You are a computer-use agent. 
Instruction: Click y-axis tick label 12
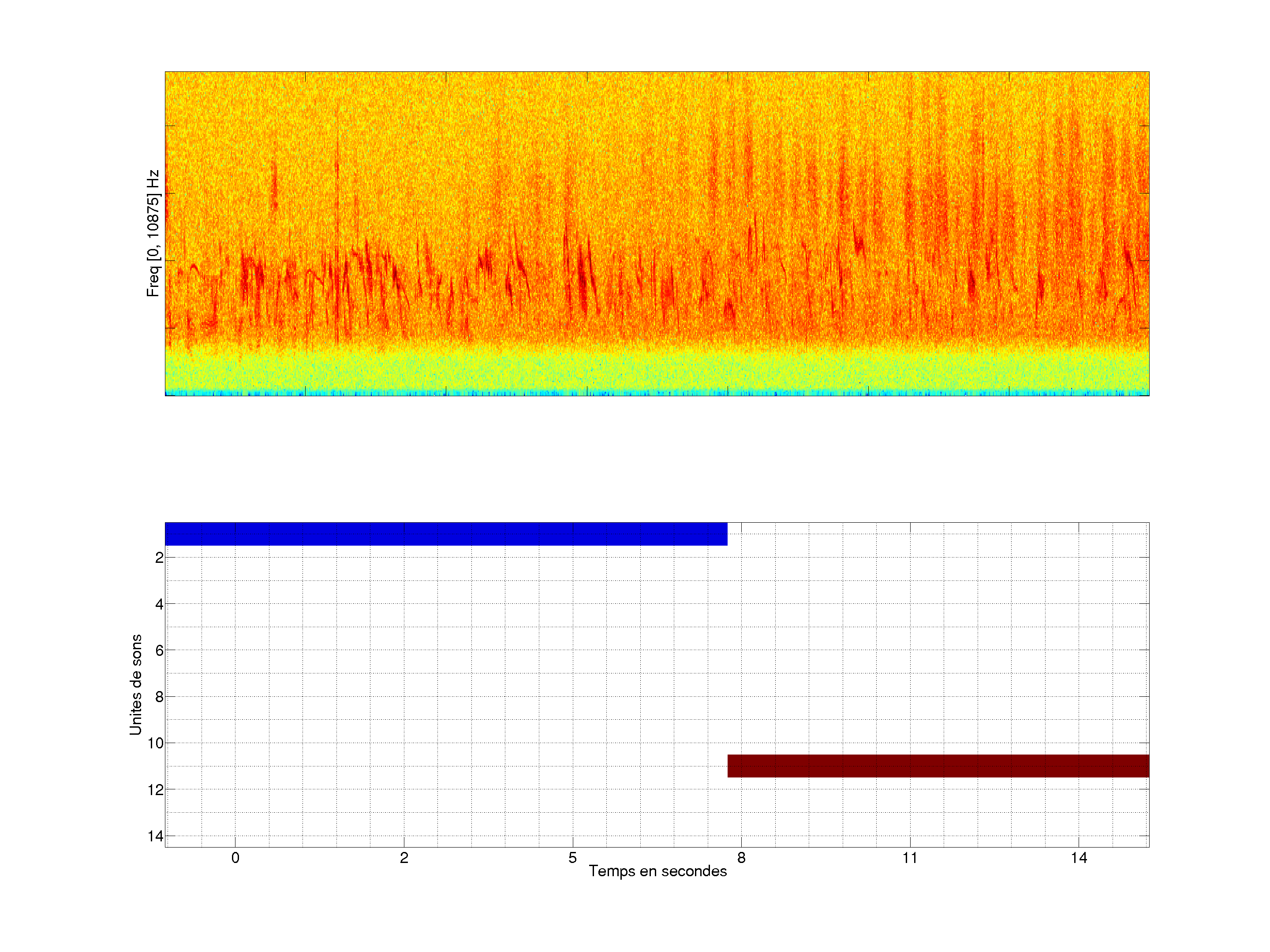[156, 790]
